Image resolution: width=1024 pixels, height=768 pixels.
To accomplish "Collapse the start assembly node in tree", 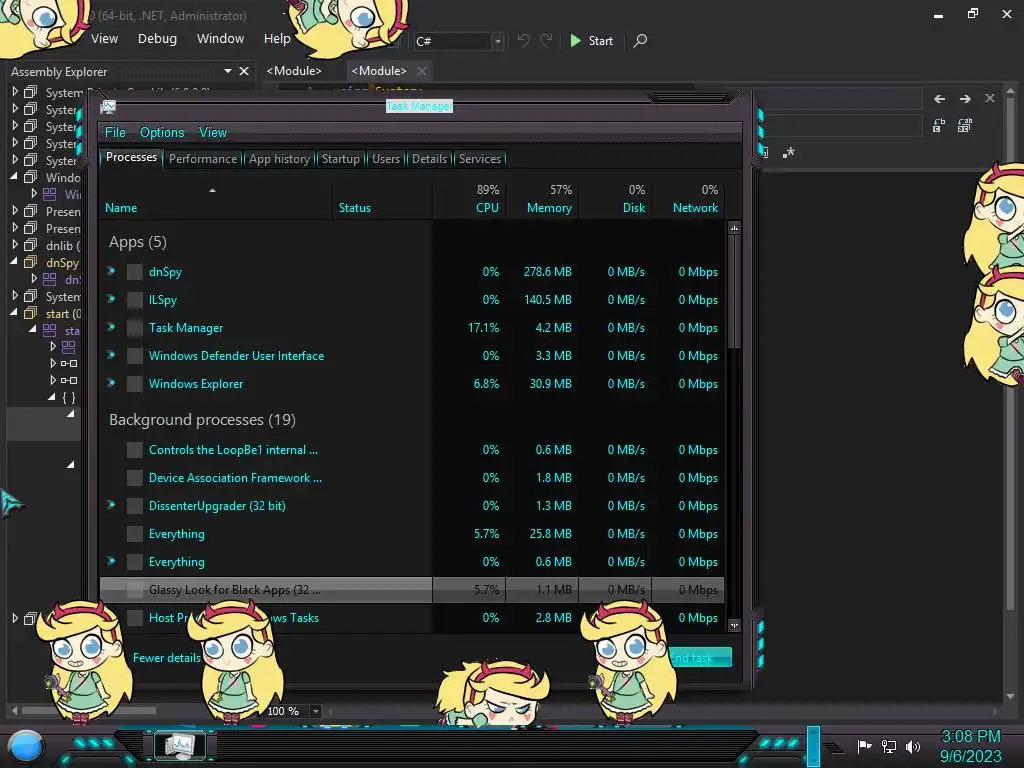I will tap(14, 312).
